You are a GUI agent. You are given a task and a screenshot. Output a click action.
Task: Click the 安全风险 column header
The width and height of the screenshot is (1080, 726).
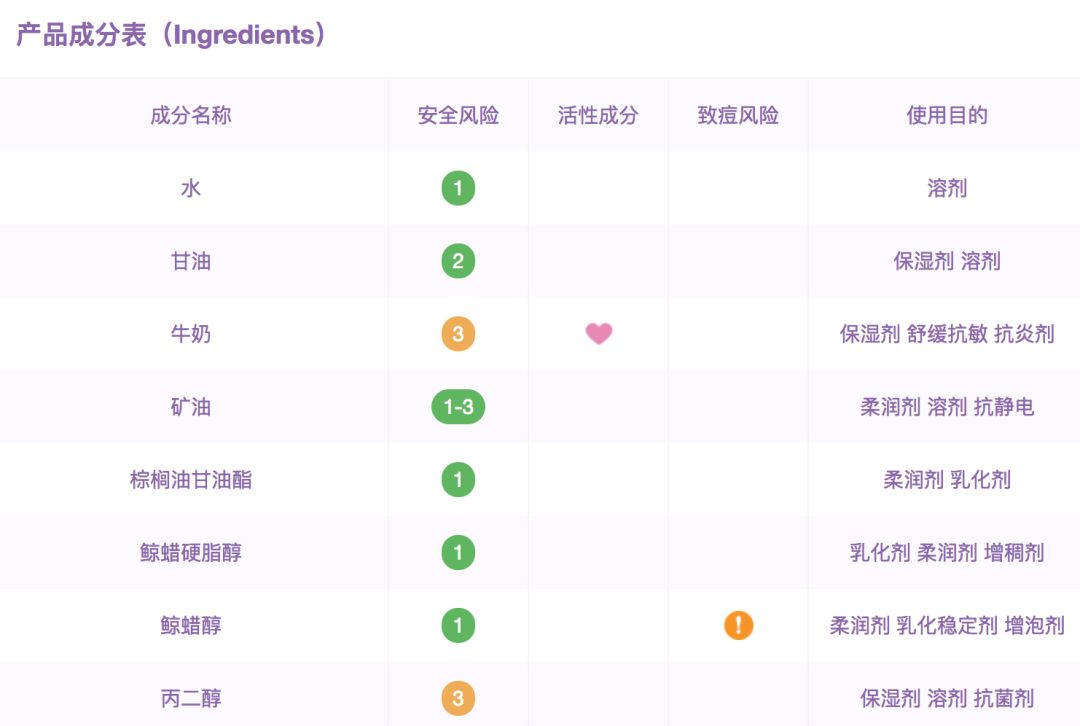tap(458, 115)
